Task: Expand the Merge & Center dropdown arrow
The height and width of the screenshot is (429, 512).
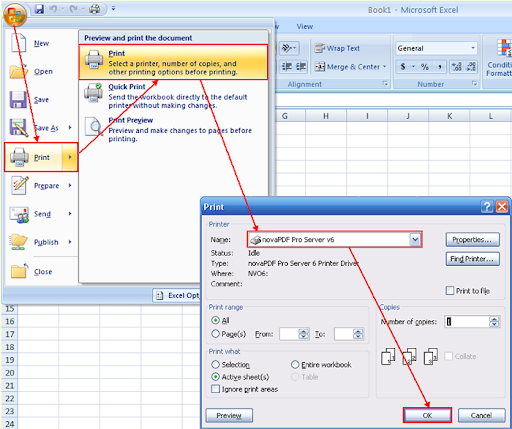Action: (x=384, y=67)
